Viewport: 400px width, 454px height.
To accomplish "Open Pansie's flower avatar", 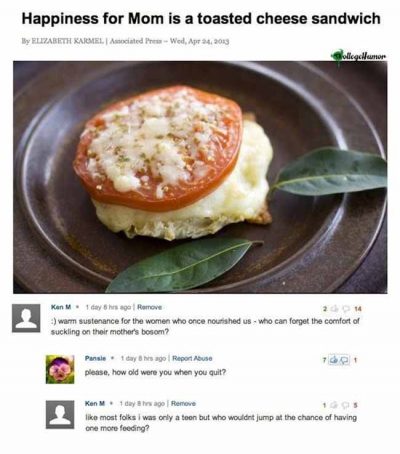I will pyautogui.click(x=60, y=369).
